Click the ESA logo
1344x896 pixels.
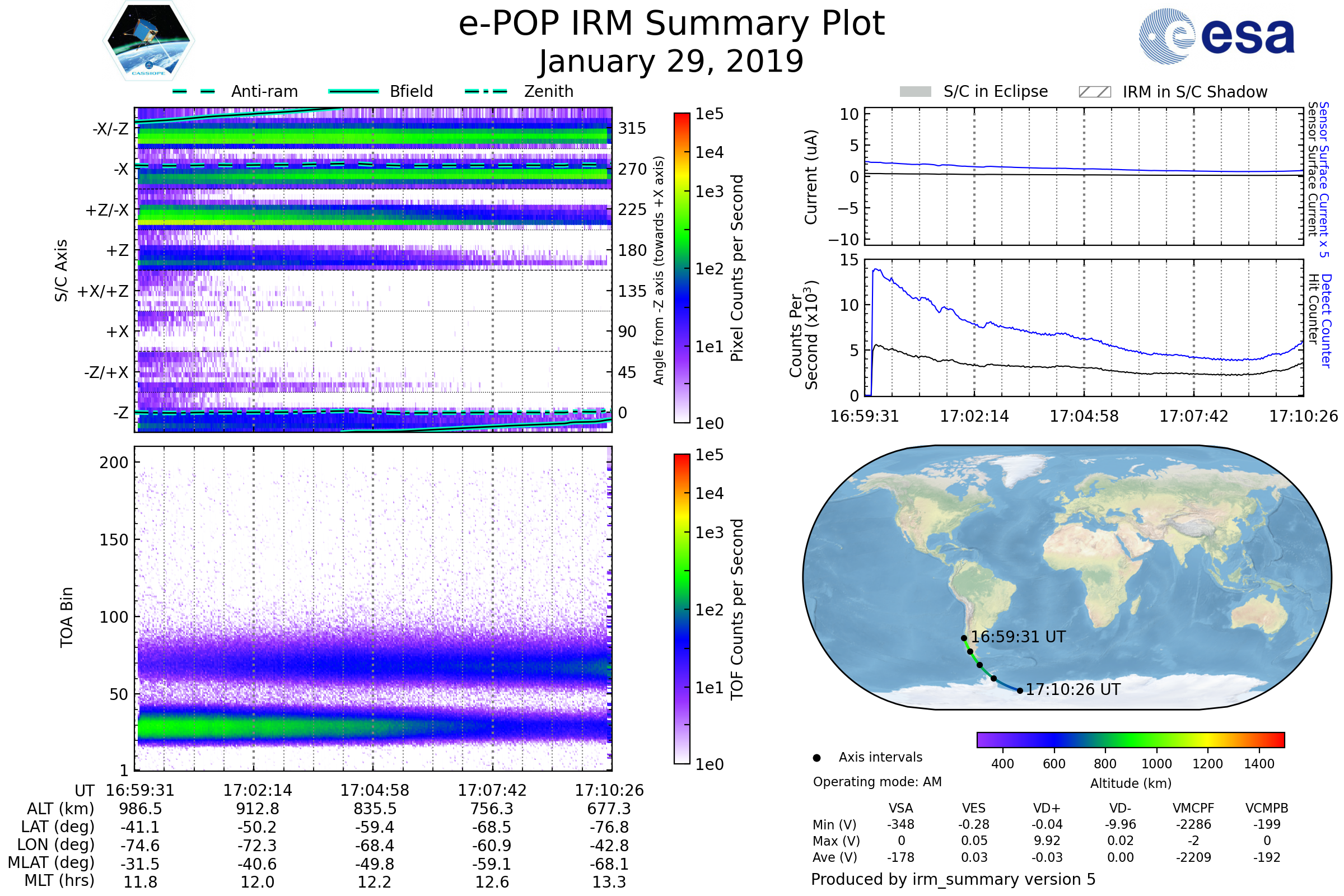point(1216,36)
